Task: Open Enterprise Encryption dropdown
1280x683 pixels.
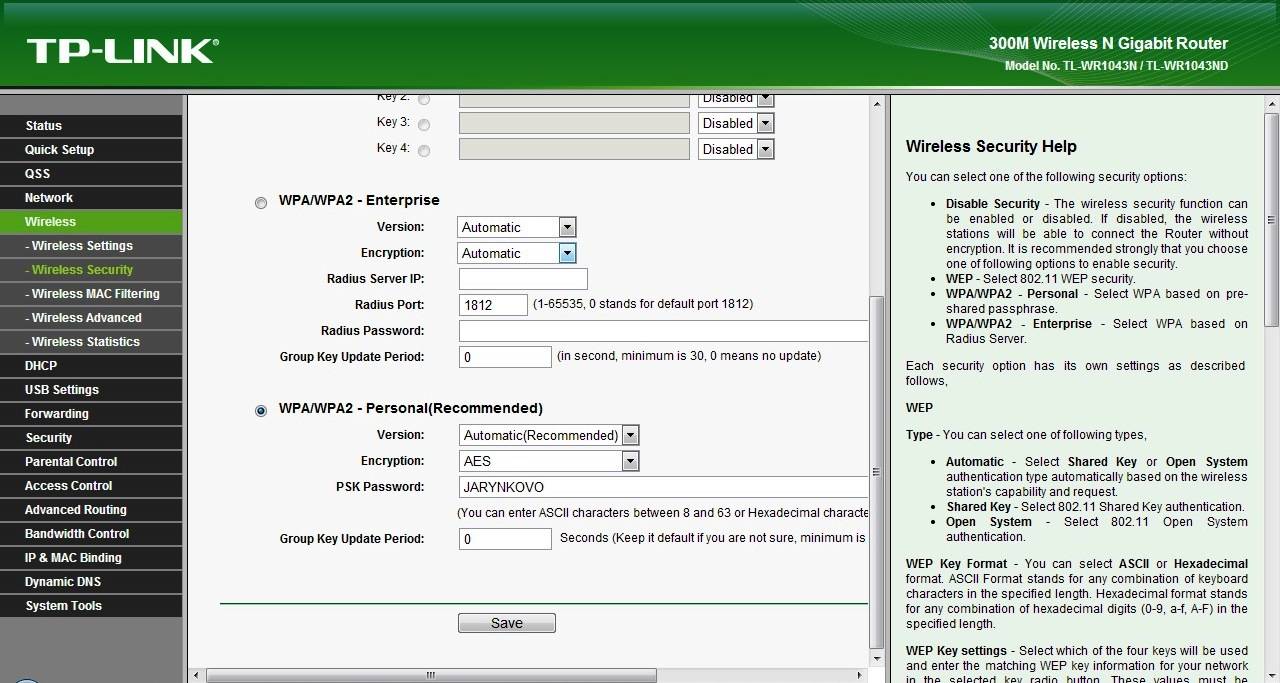Action: point(517,253)
